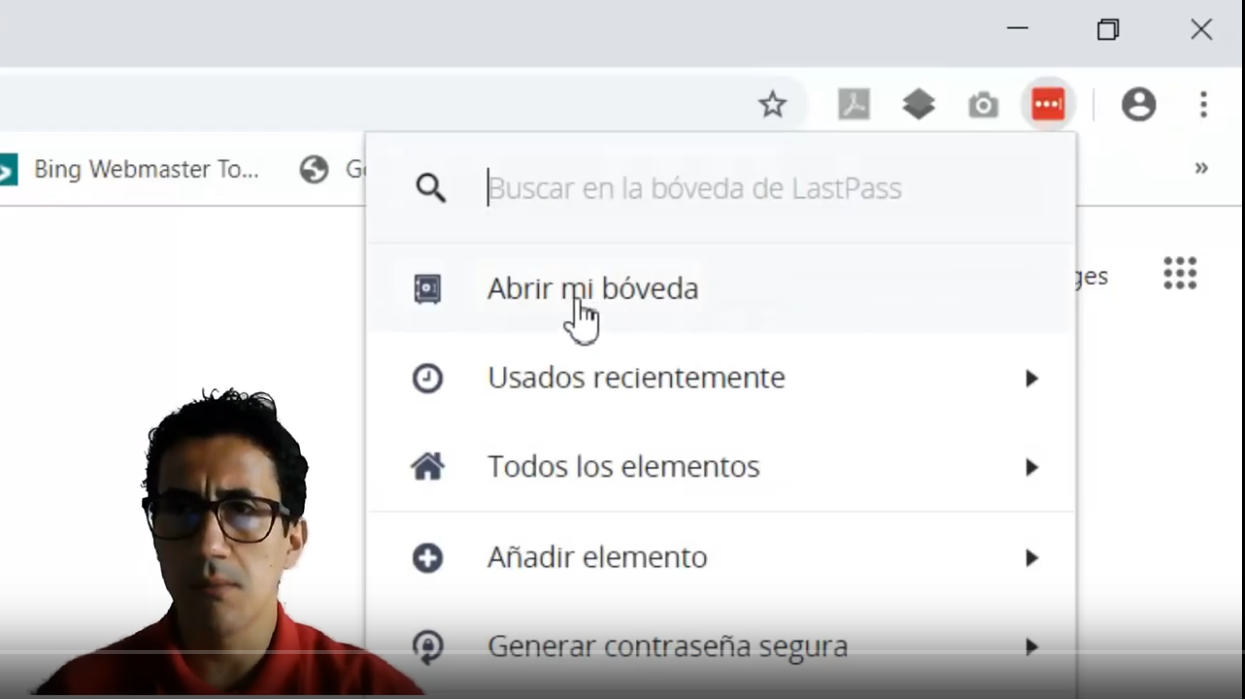Image resolution: width=1245 pixels, height=700 pixels.
Task: Expand the 'Generar contraseña segura' submenu arrow
Action: [1031, 647]
